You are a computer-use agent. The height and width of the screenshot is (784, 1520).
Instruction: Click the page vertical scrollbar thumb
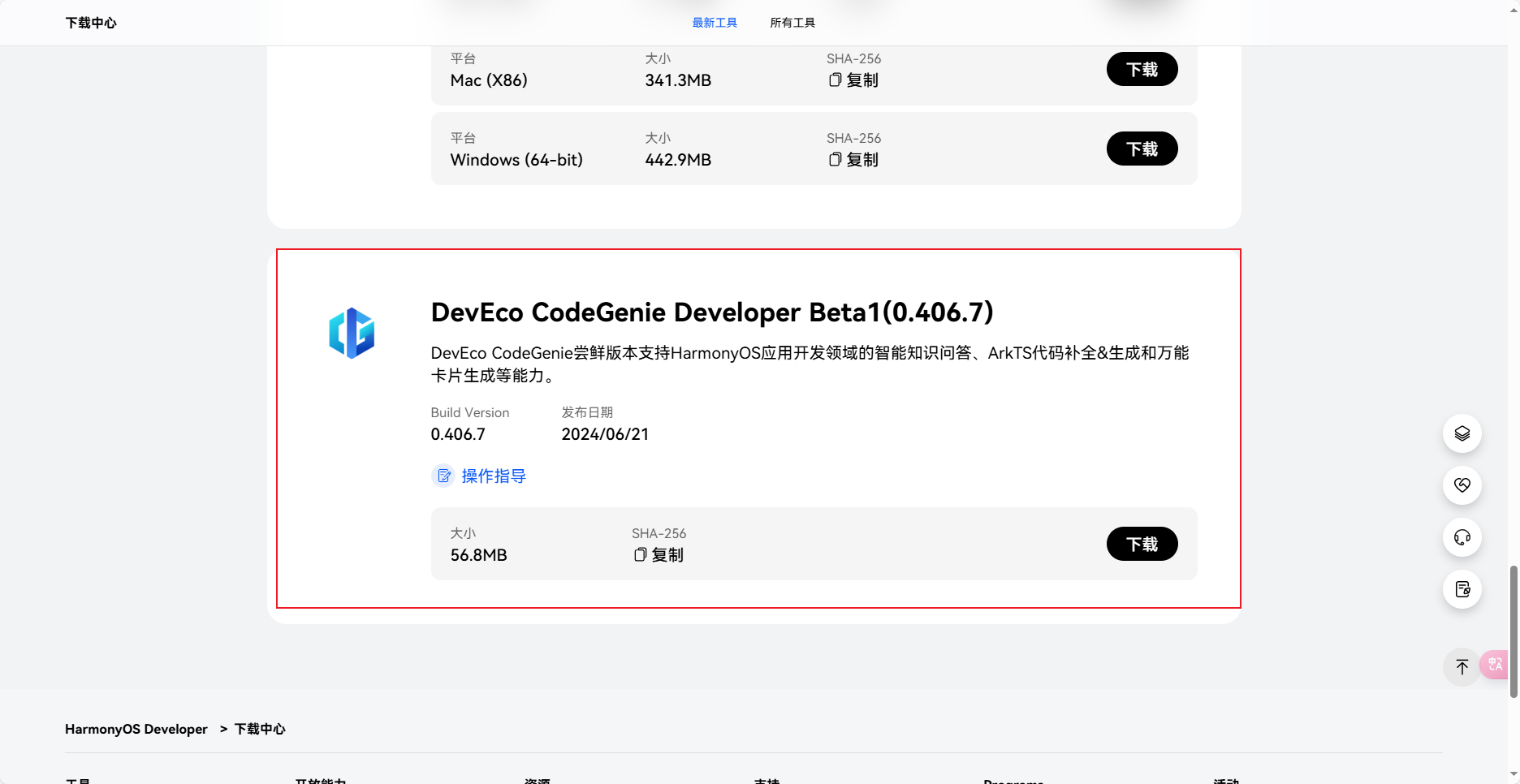(1514, 631)
